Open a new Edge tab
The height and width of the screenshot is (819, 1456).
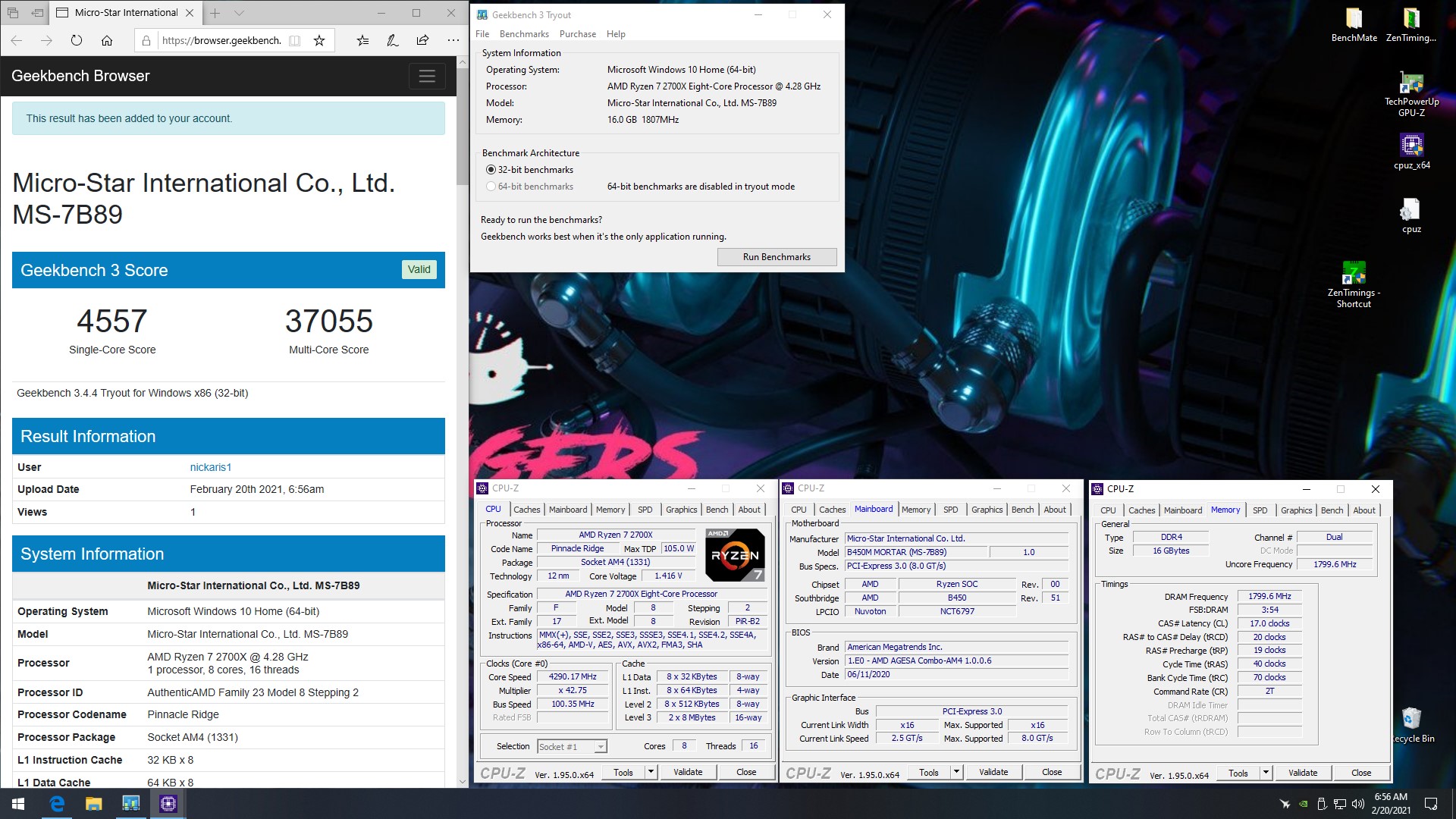(215, 13)
